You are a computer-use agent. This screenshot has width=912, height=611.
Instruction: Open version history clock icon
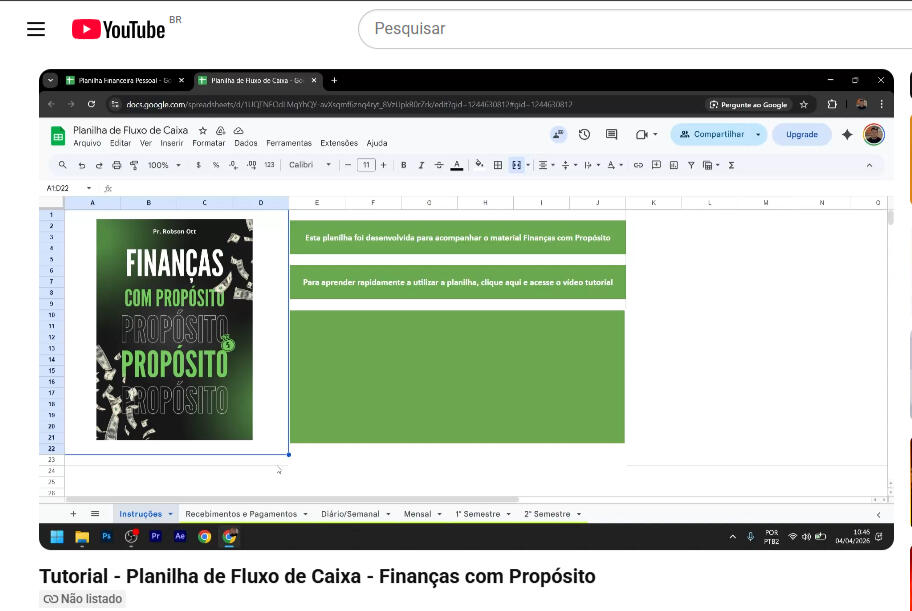[584, 134]
